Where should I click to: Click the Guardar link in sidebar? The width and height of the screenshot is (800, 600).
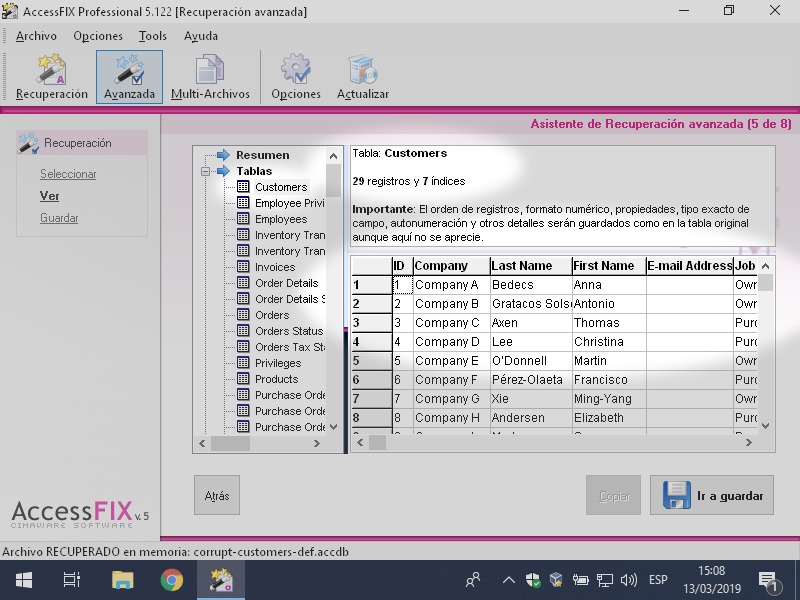click(x=59, y=218)
